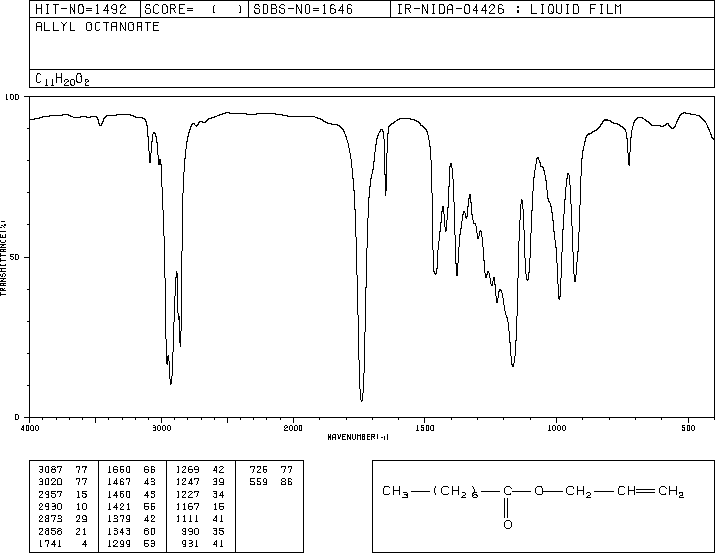Select peak value 1421 in the table
This screenshot has height=553, width=715.
pyautogui.click(x=119, y=506)
